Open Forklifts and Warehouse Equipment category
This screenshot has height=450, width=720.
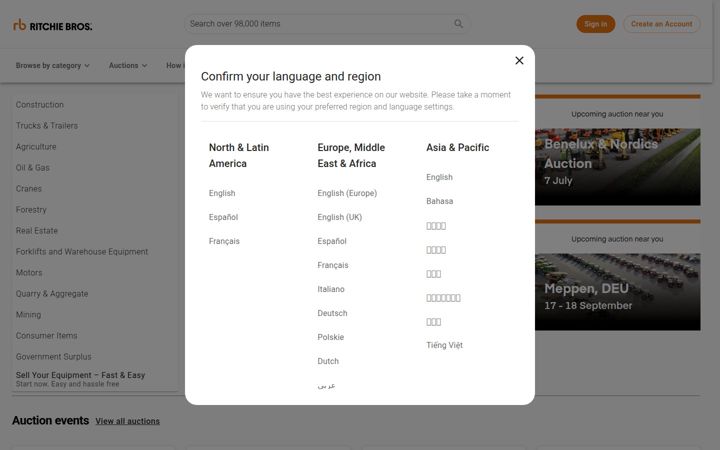(82, 252)
